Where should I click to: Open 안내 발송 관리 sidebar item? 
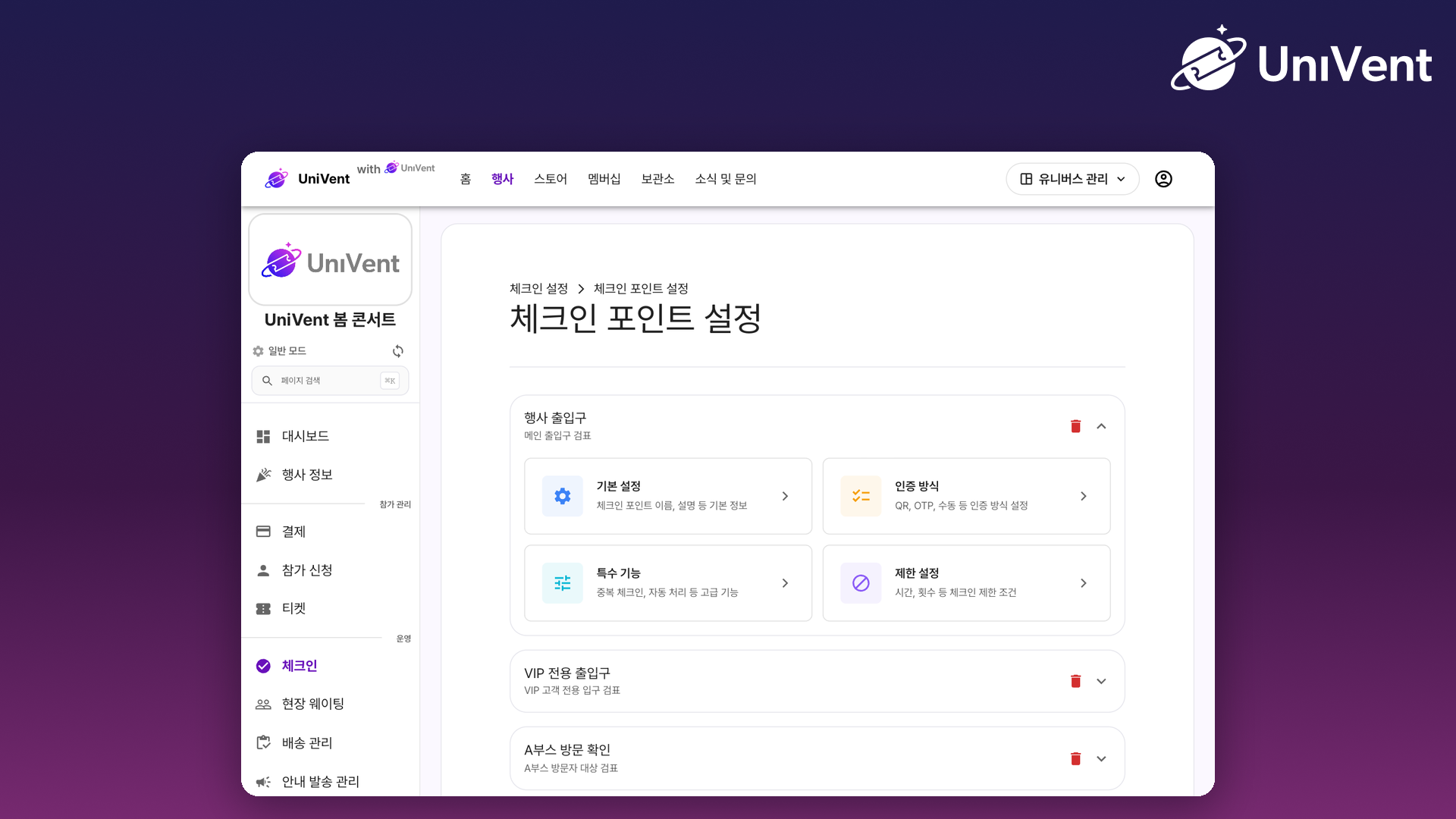click(330, 782)
